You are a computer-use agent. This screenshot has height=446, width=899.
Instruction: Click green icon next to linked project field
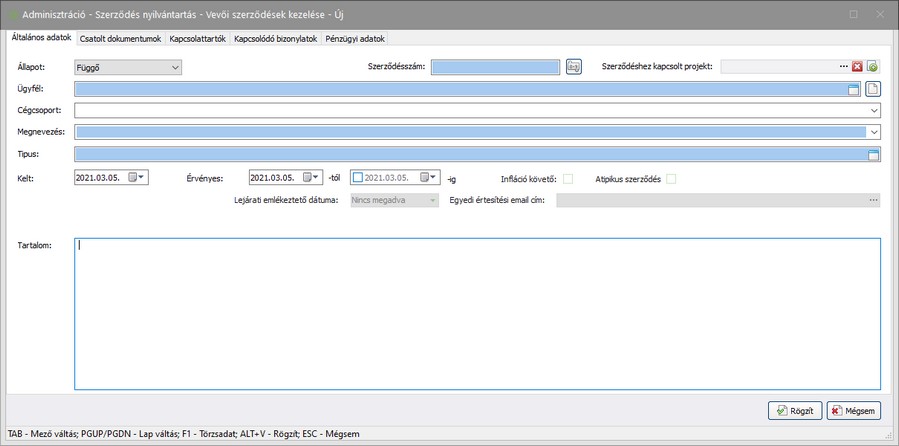[x=873, y=67]
